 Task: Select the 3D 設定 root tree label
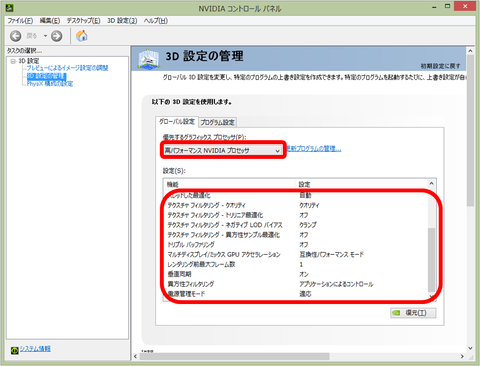29,61
